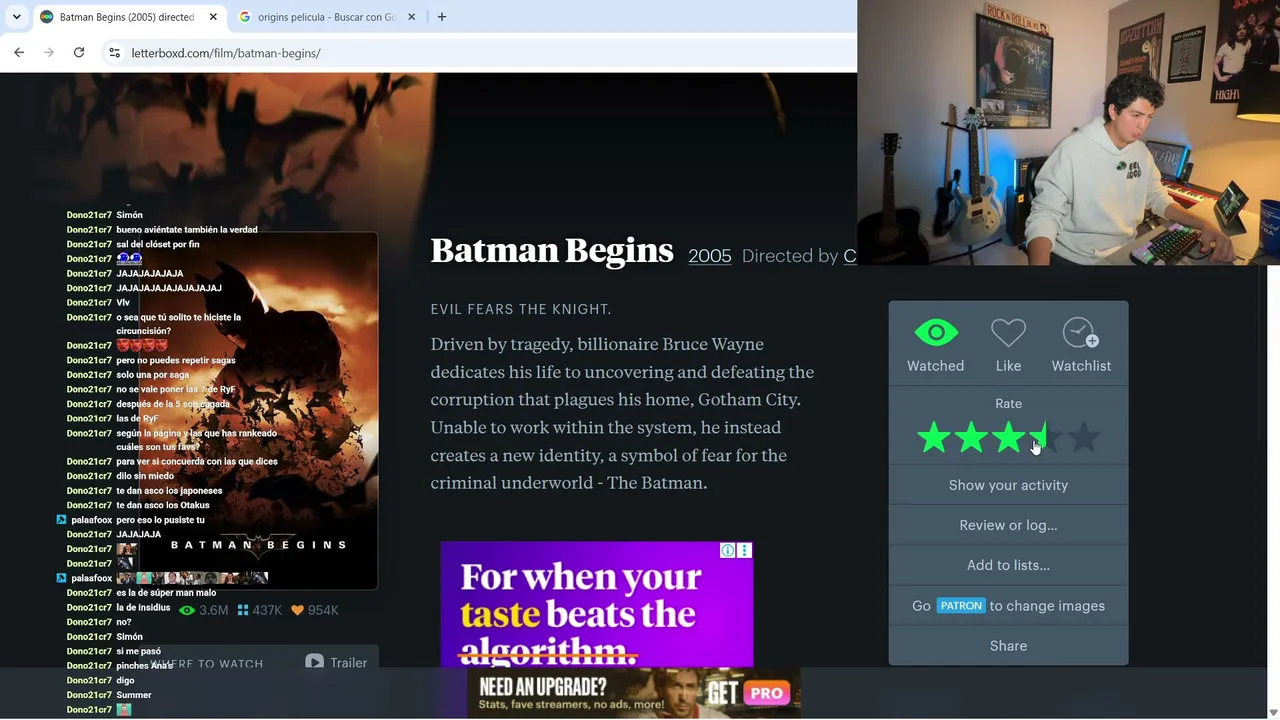
Task: Click the GET PRO upgrade button
Action: 749,693
